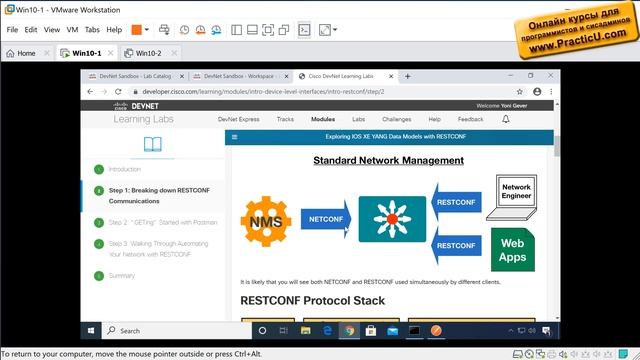The height and width of the screenshot is (360, 640).
Task: Click the notification bell icon
Action: pyautogui.click(x=506, y=119)
